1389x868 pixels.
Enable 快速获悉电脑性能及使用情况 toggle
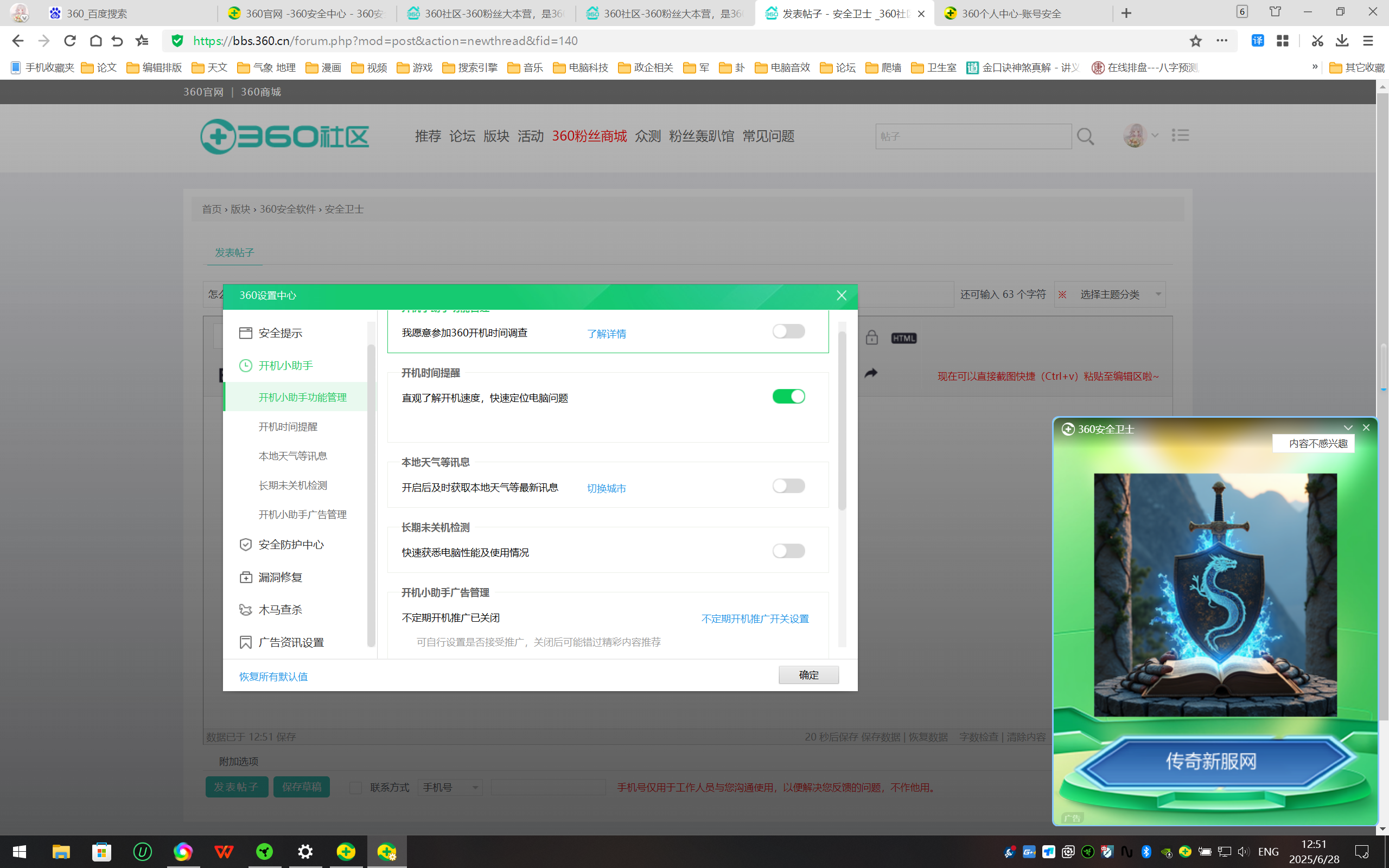coord(788,551)
